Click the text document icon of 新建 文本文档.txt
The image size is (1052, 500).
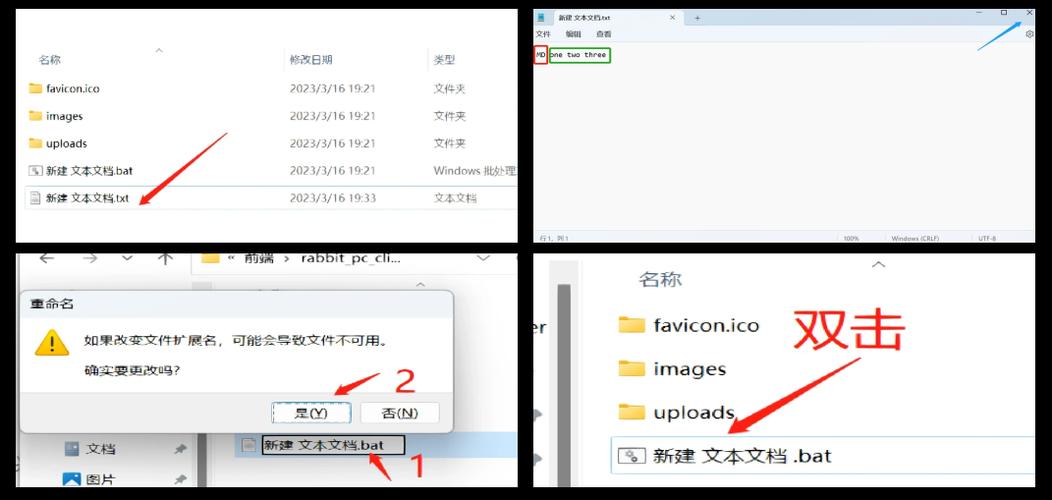pyautogui.click(x=36, y=198)
